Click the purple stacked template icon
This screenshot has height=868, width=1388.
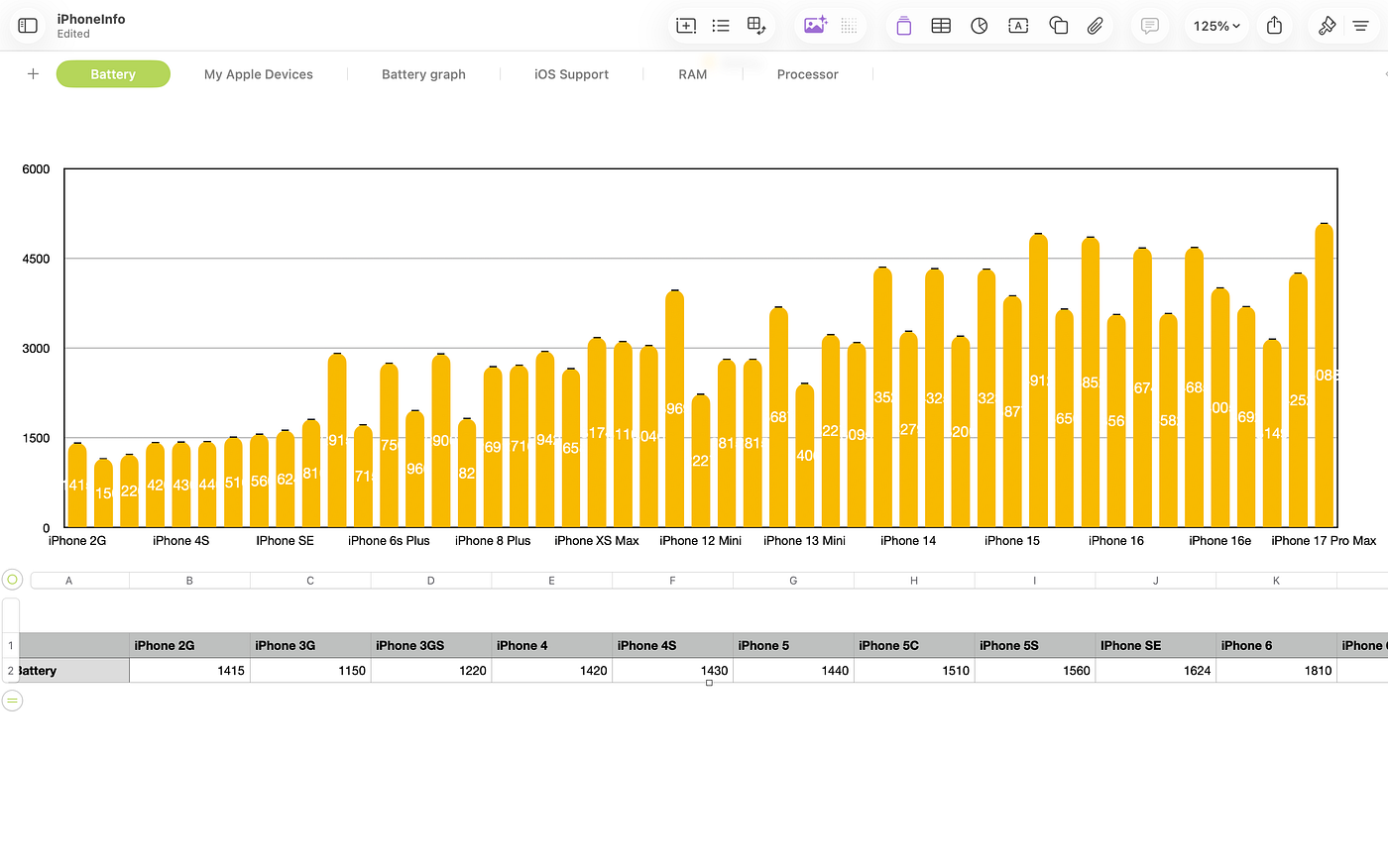tap(903, 26)
